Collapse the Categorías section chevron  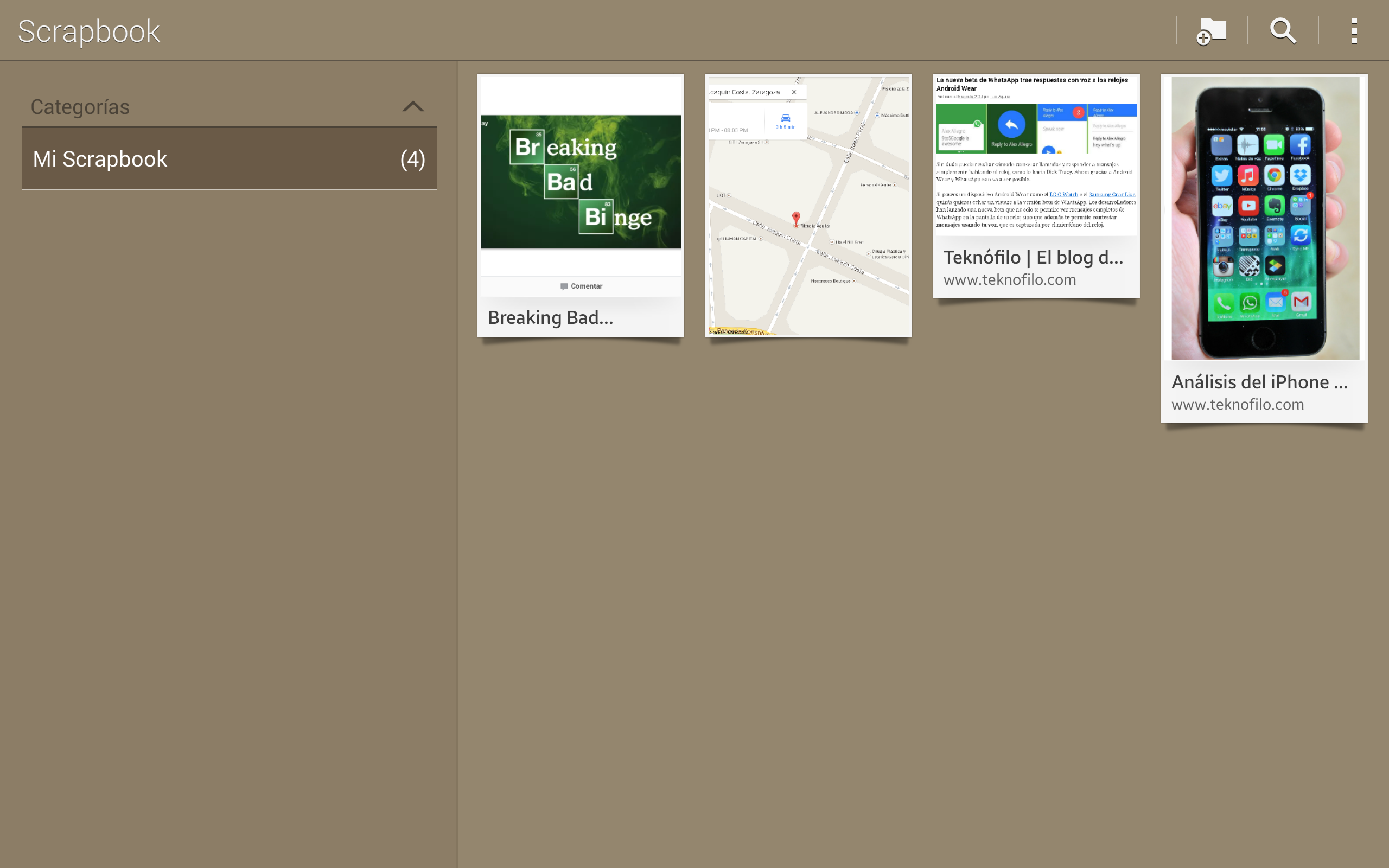(x=413, y=106)
